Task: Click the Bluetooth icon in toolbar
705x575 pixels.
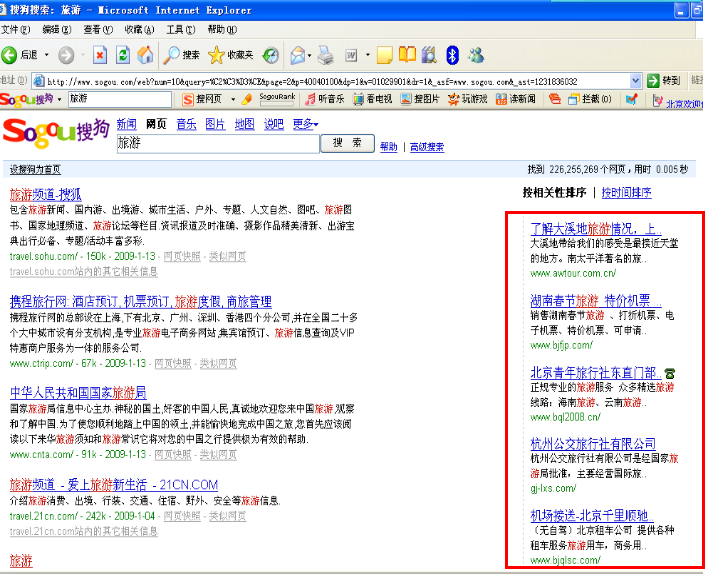Action: (452, 55)
